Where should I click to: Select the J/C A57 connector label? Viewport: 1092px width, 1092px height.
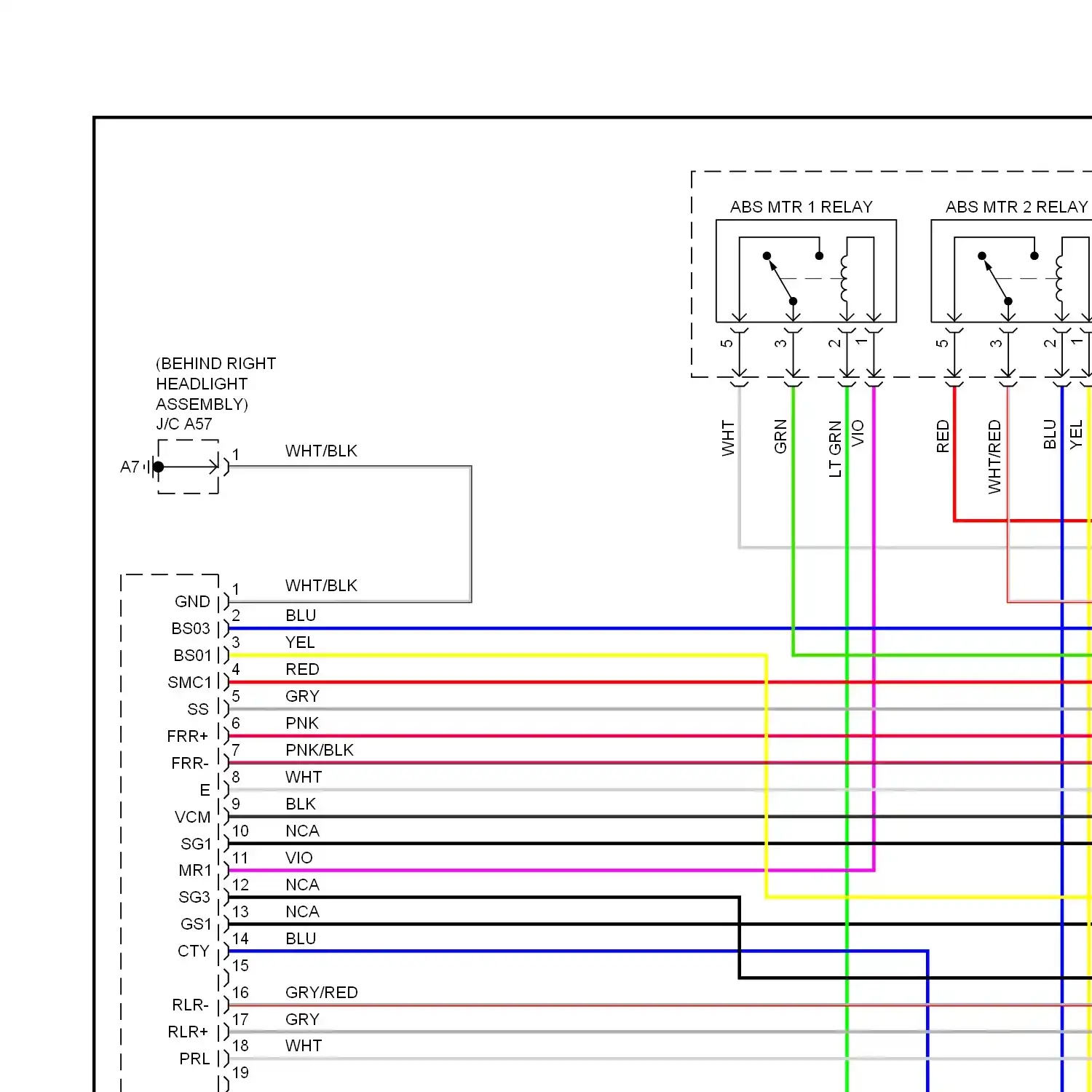pyautogui.click(x=184, y=424)
